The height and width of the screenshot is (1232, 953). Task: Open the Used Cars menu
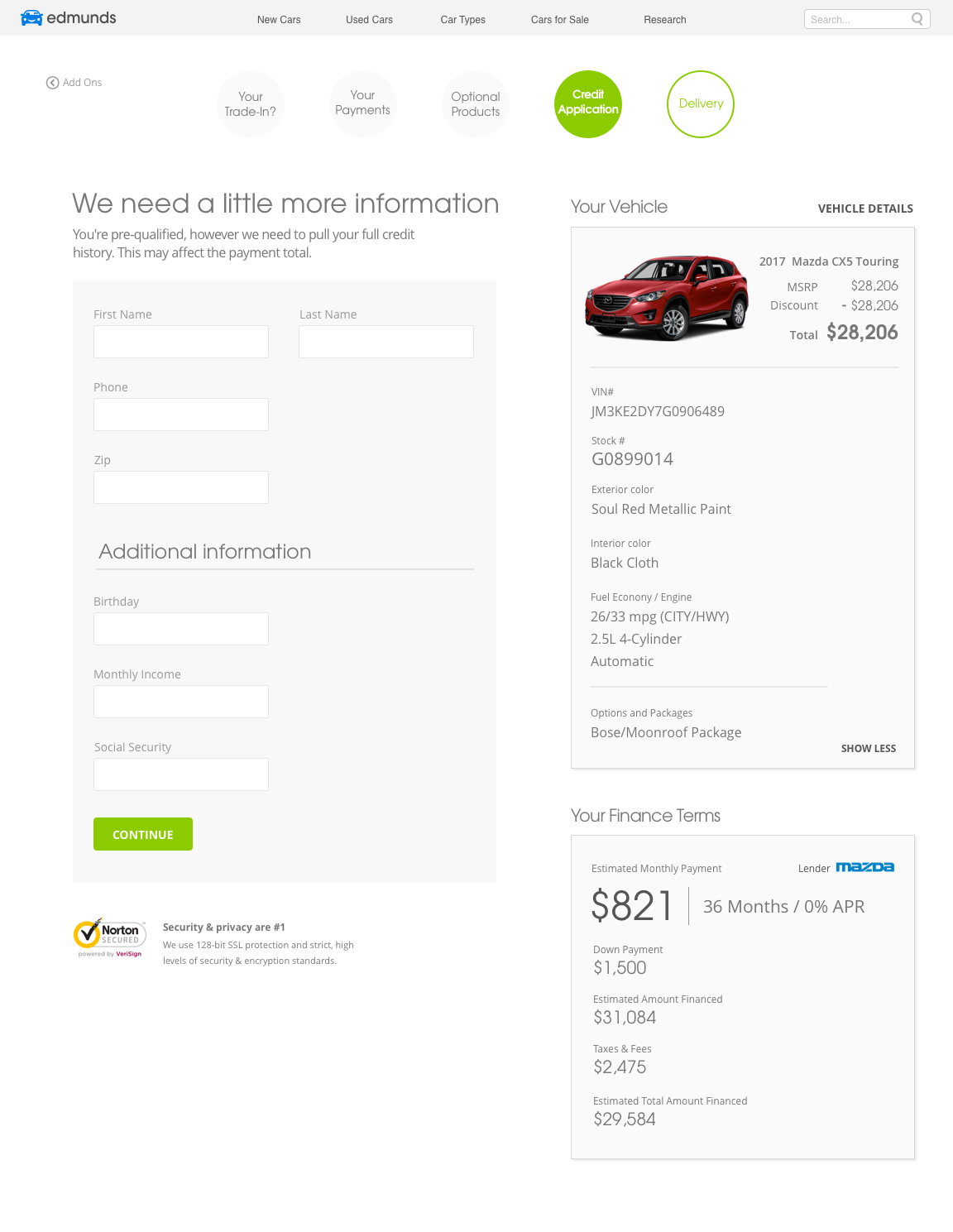(x=369, y=20)
